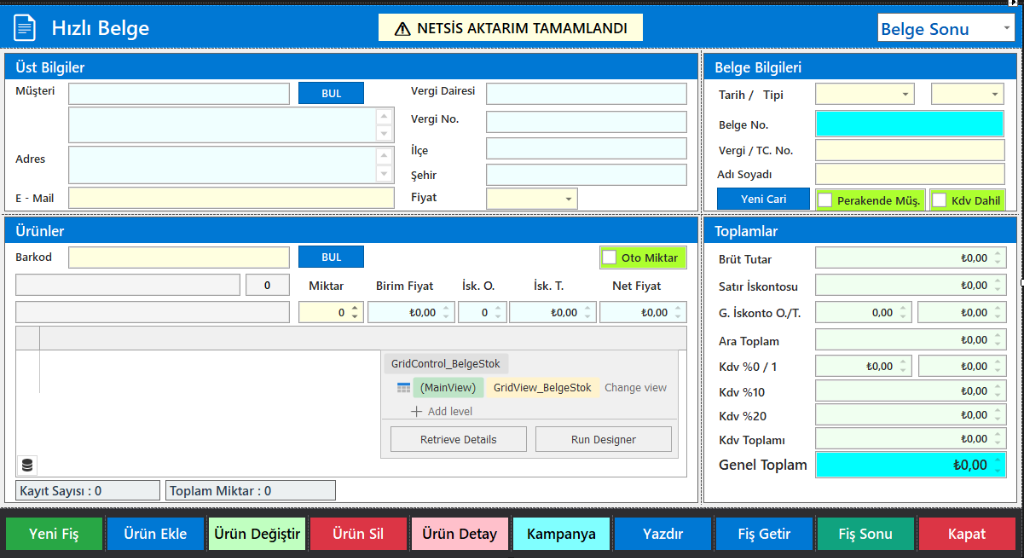Viewport: 1024px width, 558px height.
Task: Click the Yeni Fiş button
Action: pos(54,534)
